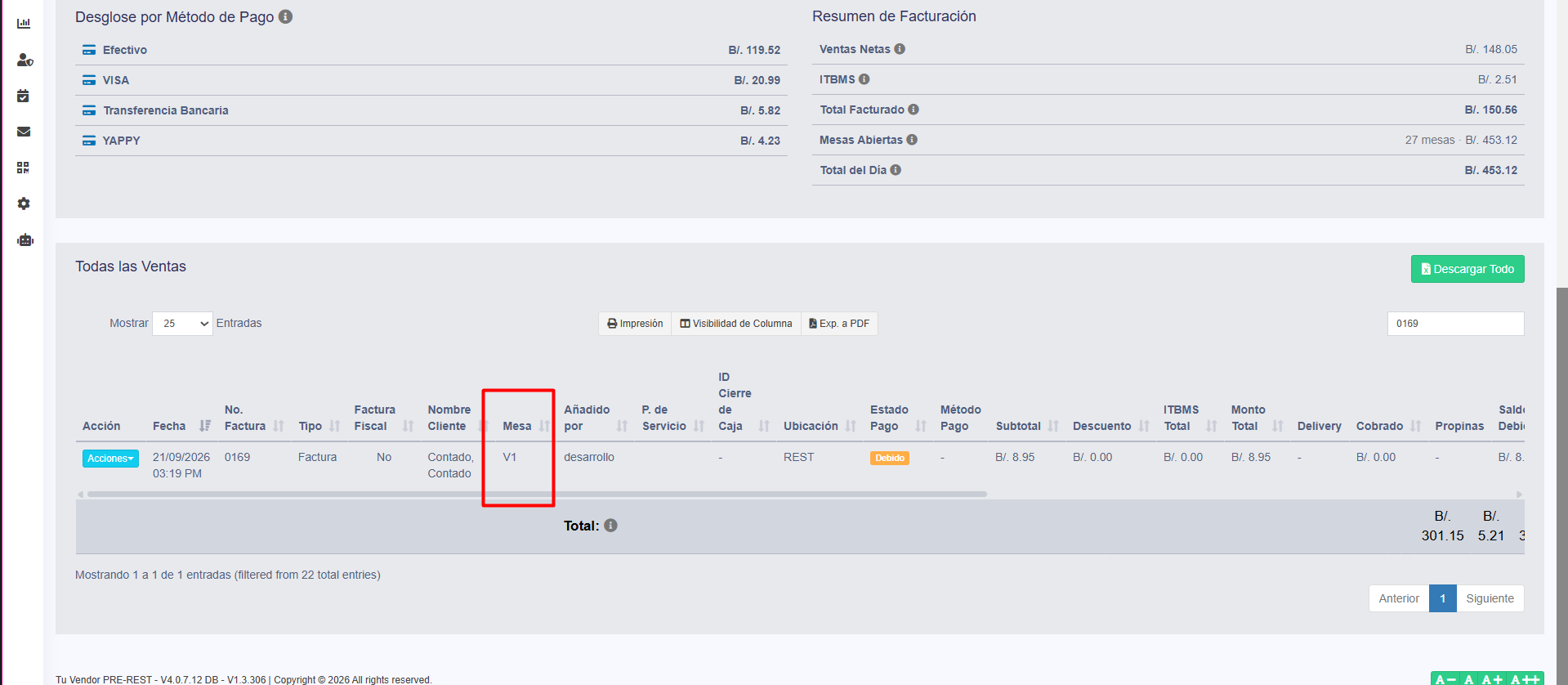Click the card icon beside YAPPY
Screen dimensions: 1568x685
[89, 141]
